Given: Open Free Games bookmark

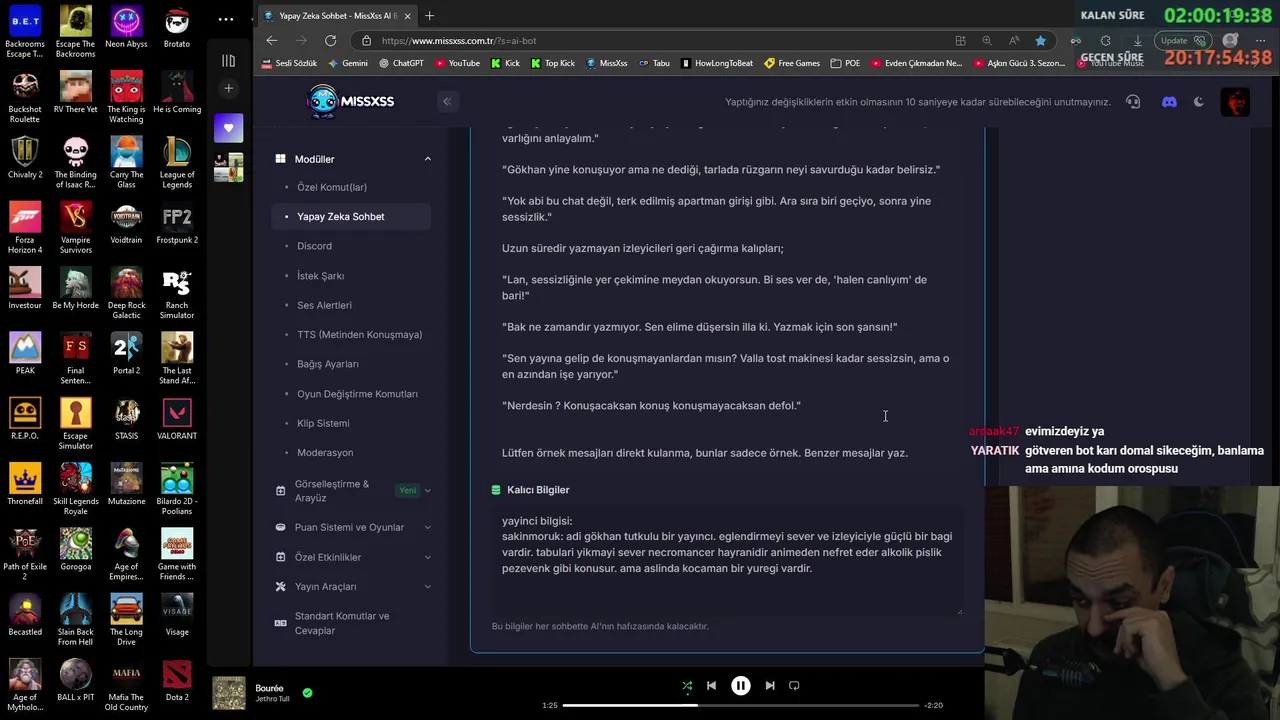Looking at the screenshot, I should (x=792, y=63).
